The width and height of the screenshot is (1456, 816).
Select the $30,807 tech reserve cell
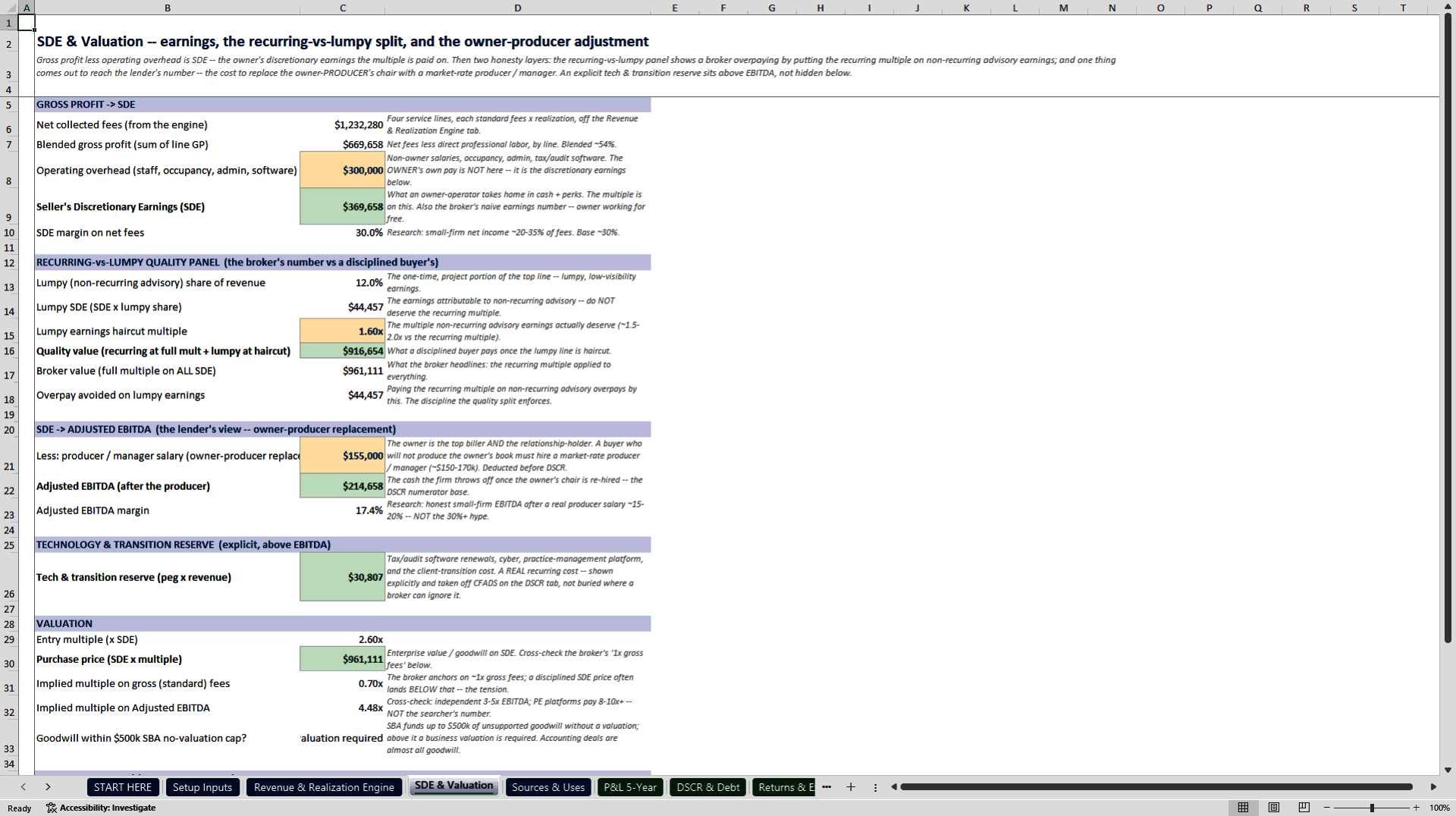click(343, 576)
